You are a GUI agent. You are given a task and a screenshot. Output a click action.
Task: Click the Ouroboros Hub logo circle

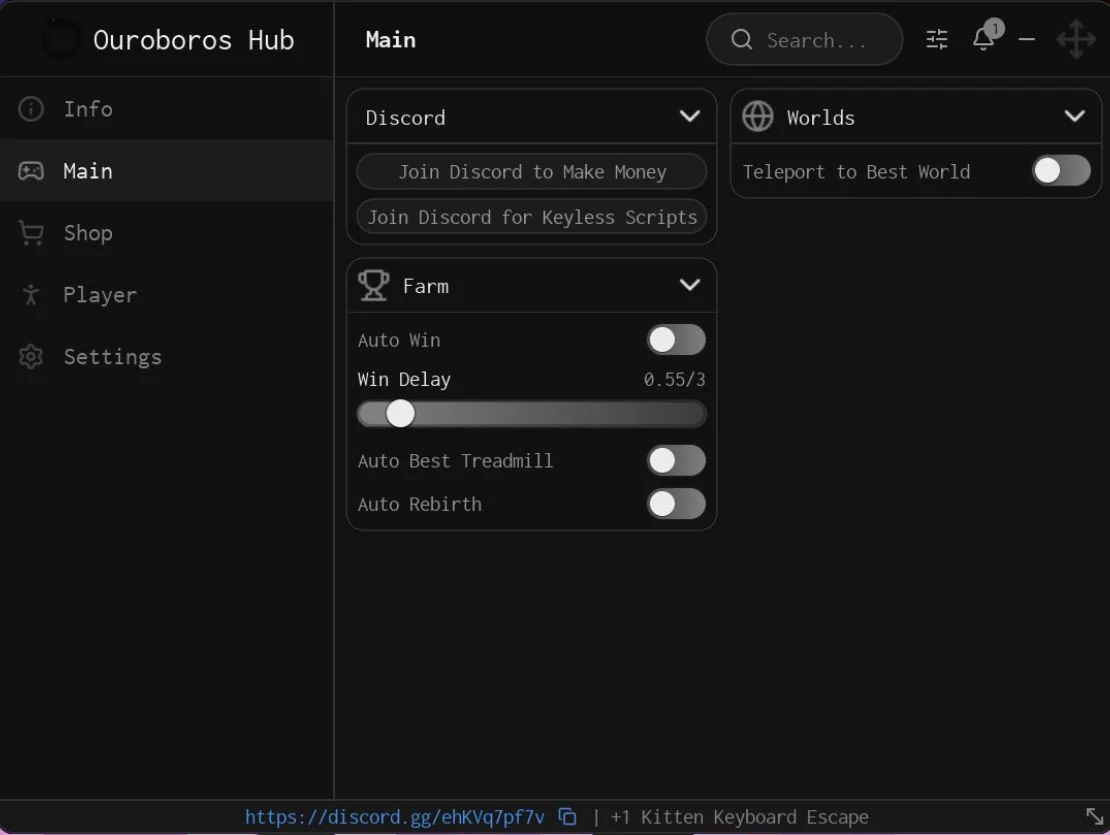coord(61,40)
